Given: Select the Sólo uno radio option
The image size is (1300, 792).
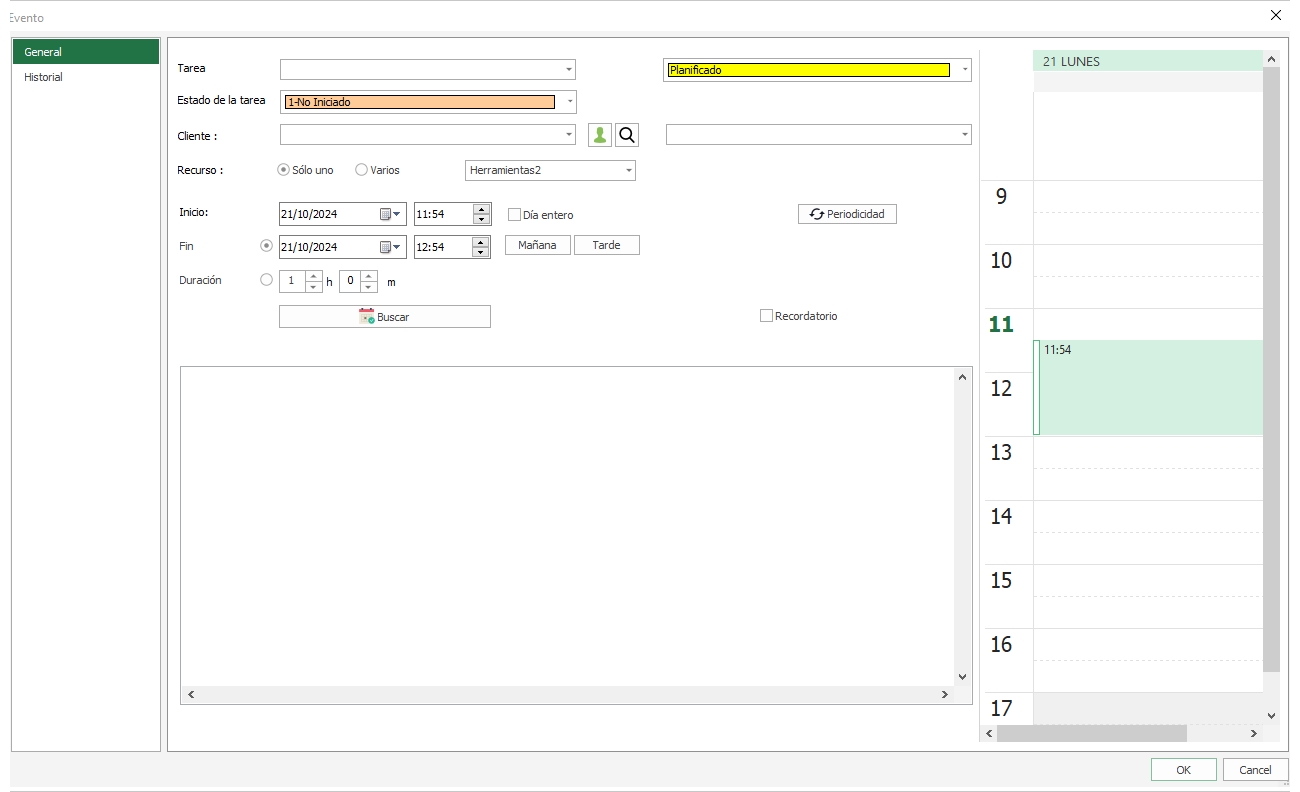Looking at the screenshot, I should pos(283,170).
